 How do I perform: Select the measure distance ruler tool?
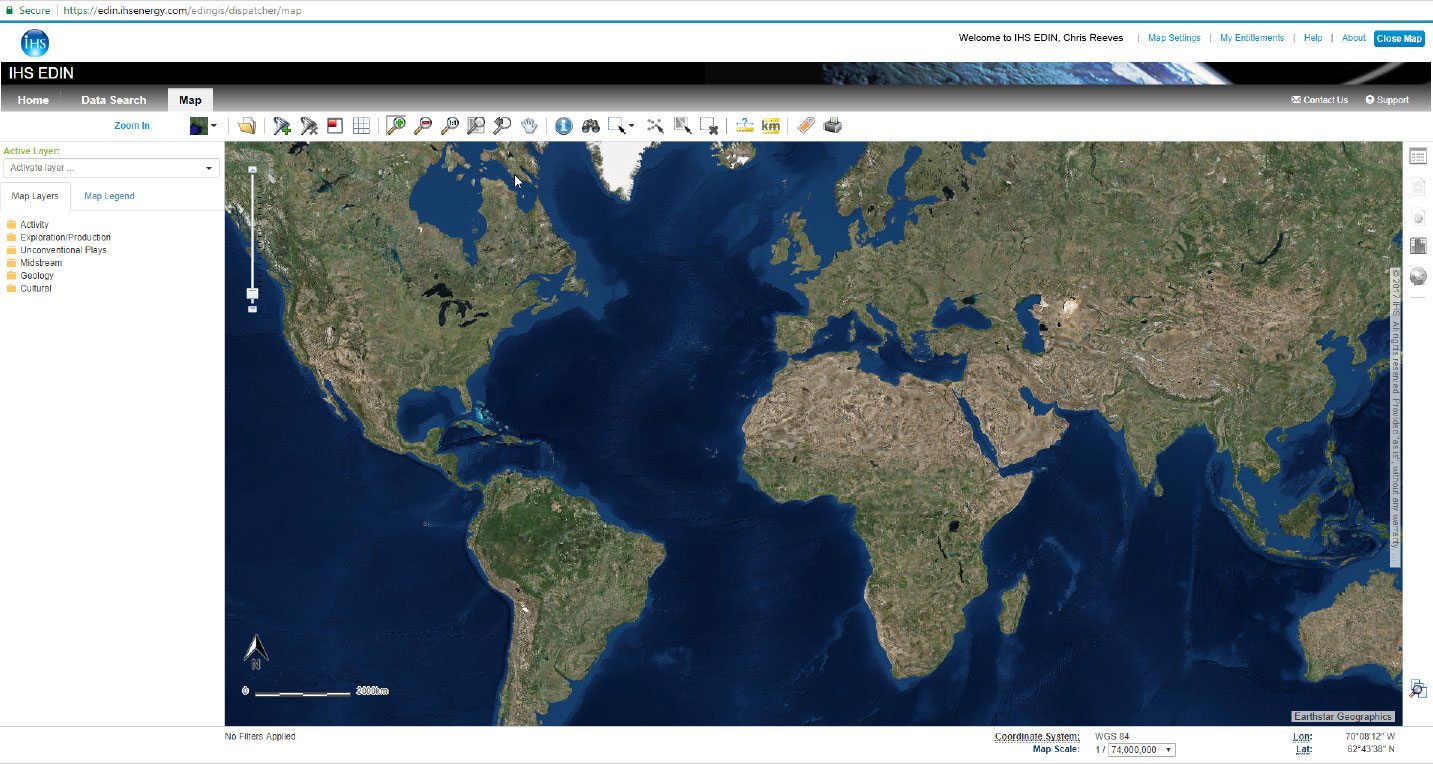click(x=744, y=126)
